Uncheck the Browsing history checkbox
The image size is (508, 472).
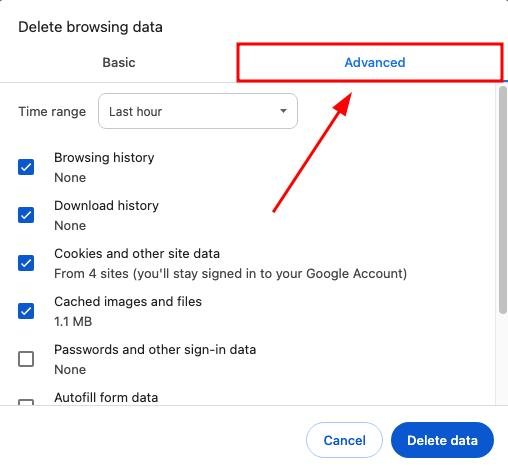pos(26,167)
